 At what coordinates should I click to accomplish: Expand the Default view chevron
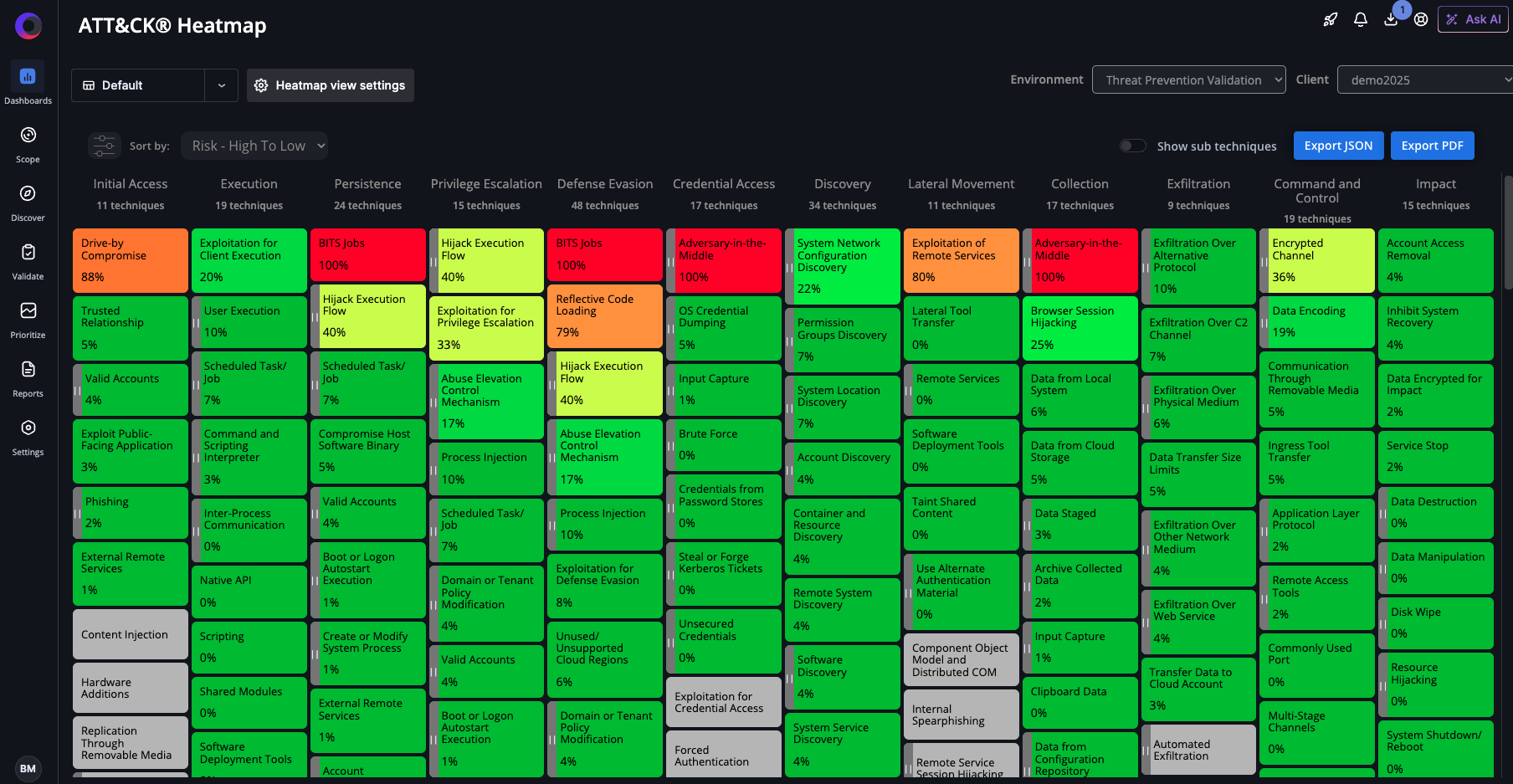coord(222,85)
